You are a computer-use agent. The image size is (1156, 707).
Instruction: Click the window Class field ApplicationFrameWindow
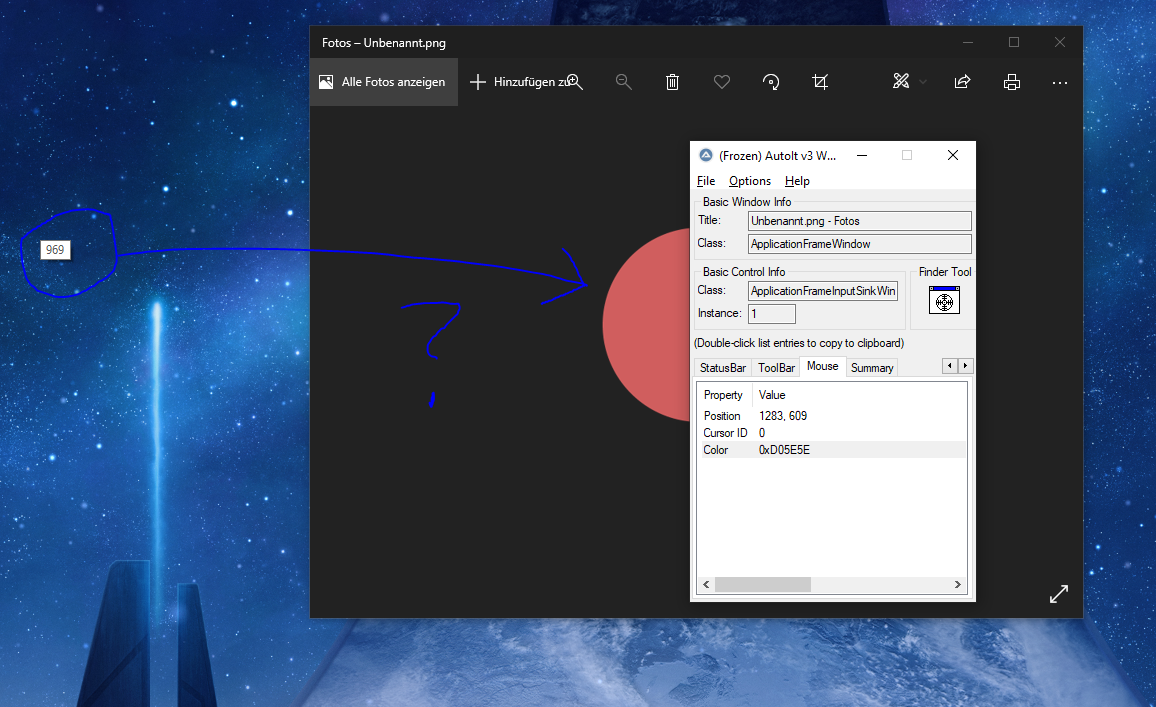click(x=860, y=244)
